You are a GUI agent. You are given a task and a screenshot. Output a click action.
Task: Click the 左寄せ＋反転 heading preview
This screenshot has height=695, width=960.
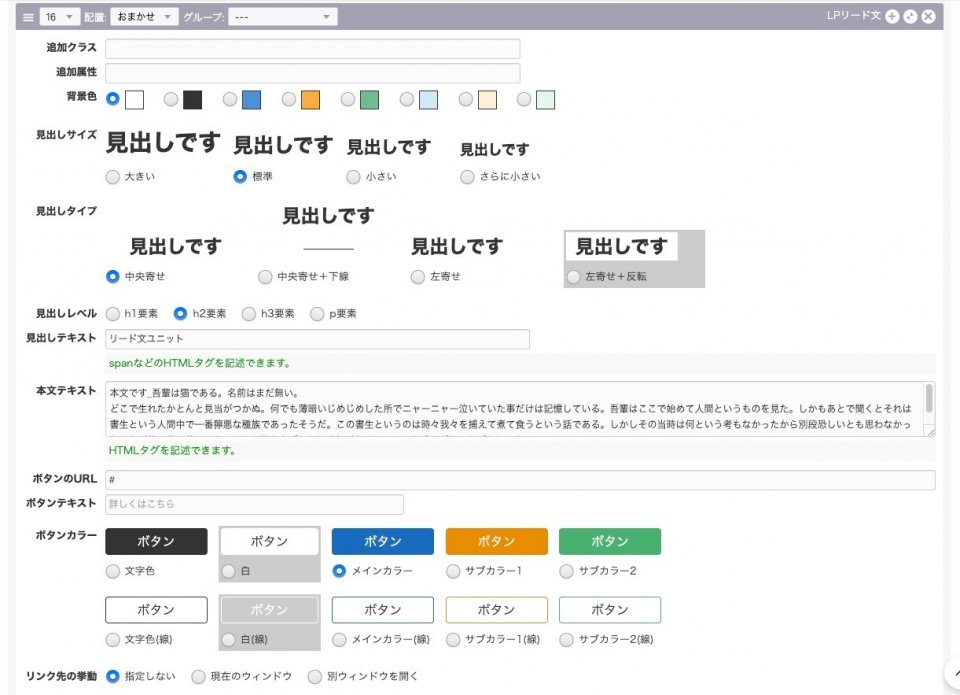[621, 247]
